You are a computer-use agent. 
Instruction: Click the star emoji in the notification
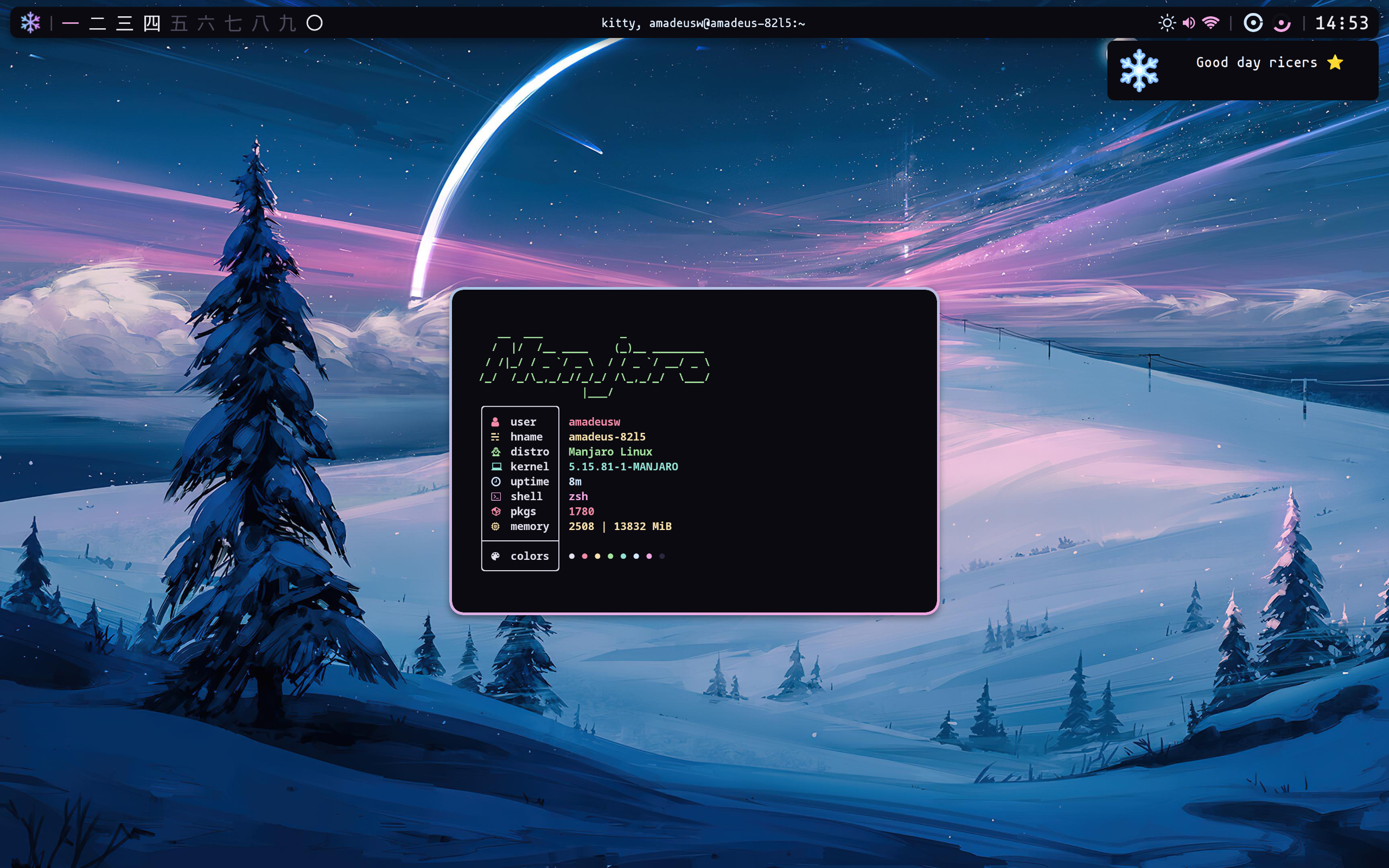tap(1335, 62)
